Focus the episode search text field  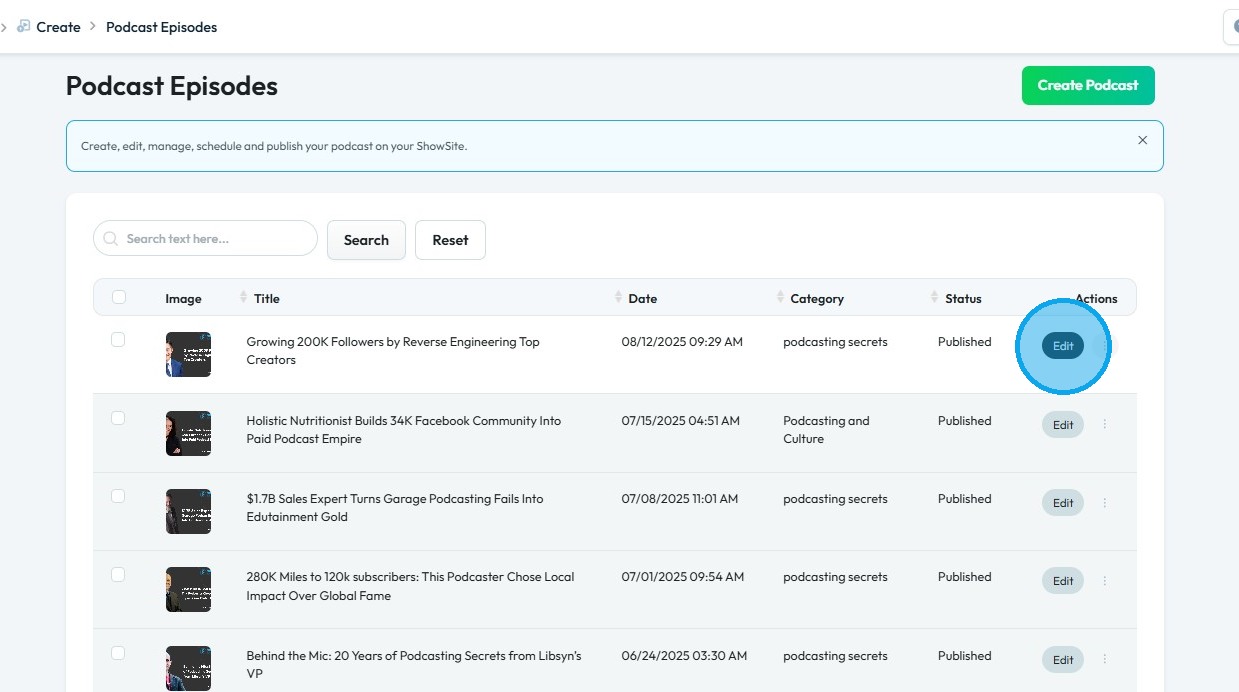pyautogui.click(x=215, y=239)
